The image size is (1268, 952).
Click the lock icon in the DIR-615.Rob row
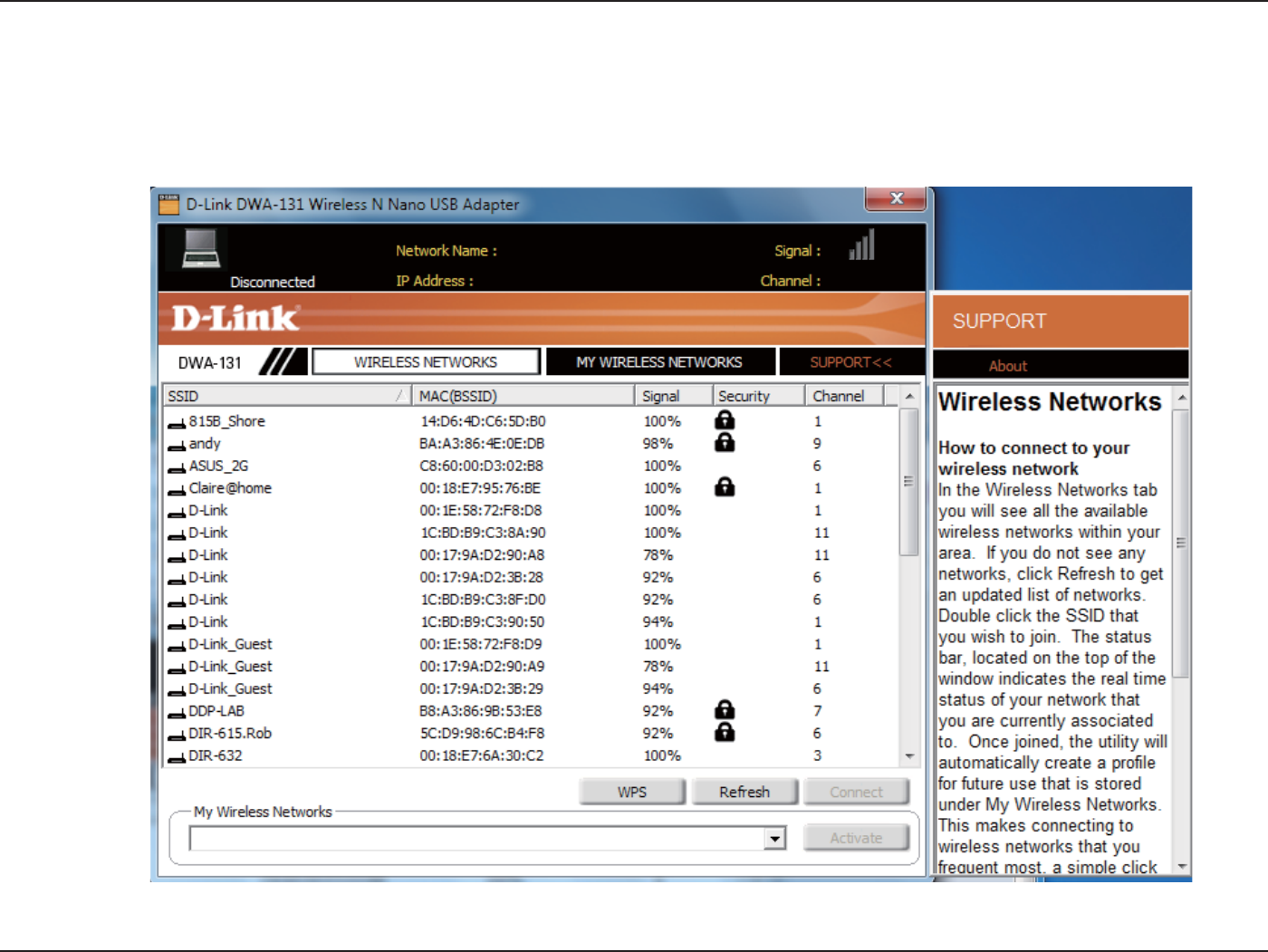[725, 733]
